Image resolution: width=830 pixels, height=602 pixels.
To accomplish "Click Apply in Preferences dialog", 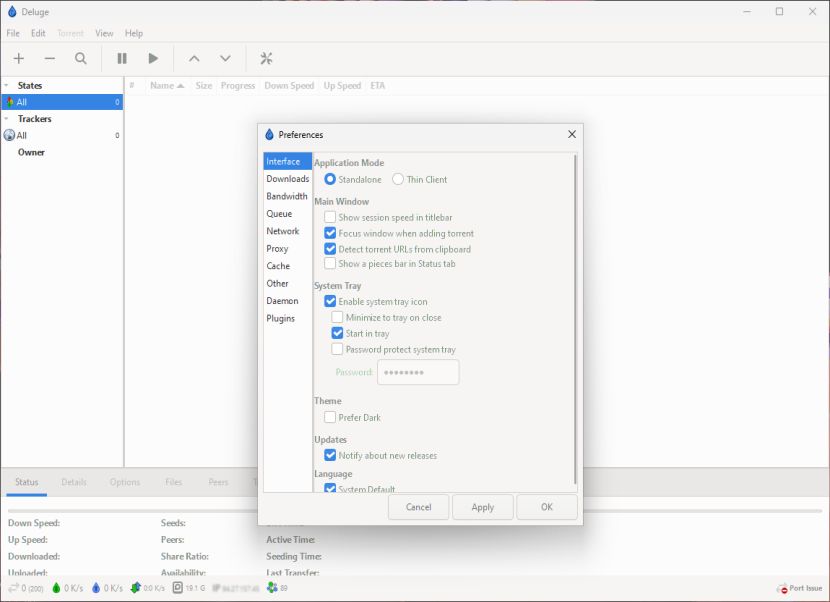I will coord(482,507).
